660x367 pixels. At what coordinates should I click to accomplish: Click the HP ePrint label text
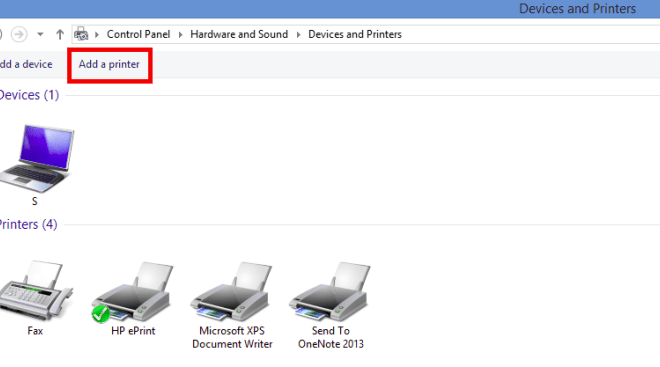133,331
